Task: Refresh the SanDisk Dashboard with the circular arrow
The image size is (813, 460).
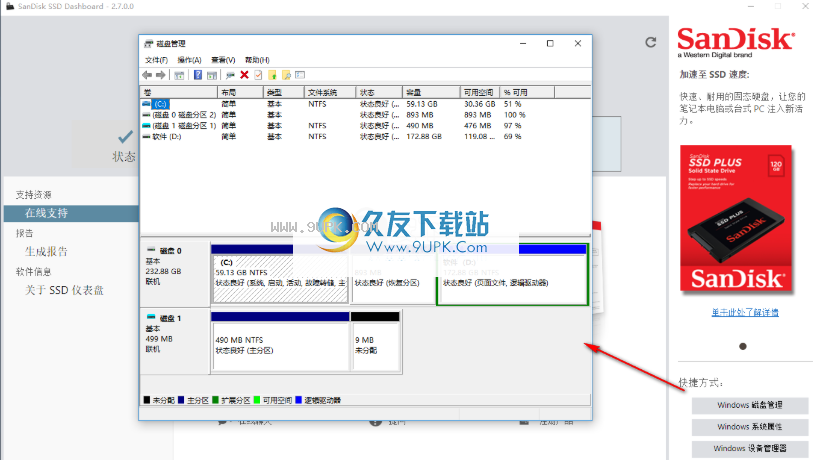Action: click(x=651, y=42)
